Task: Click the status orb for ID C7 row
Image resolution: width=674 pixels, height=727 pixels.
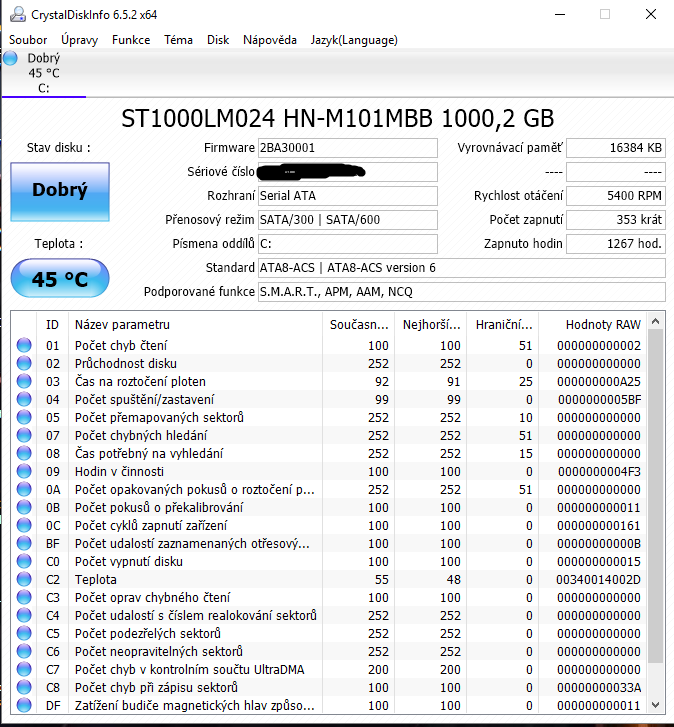Action: click(x=24, y=669)
